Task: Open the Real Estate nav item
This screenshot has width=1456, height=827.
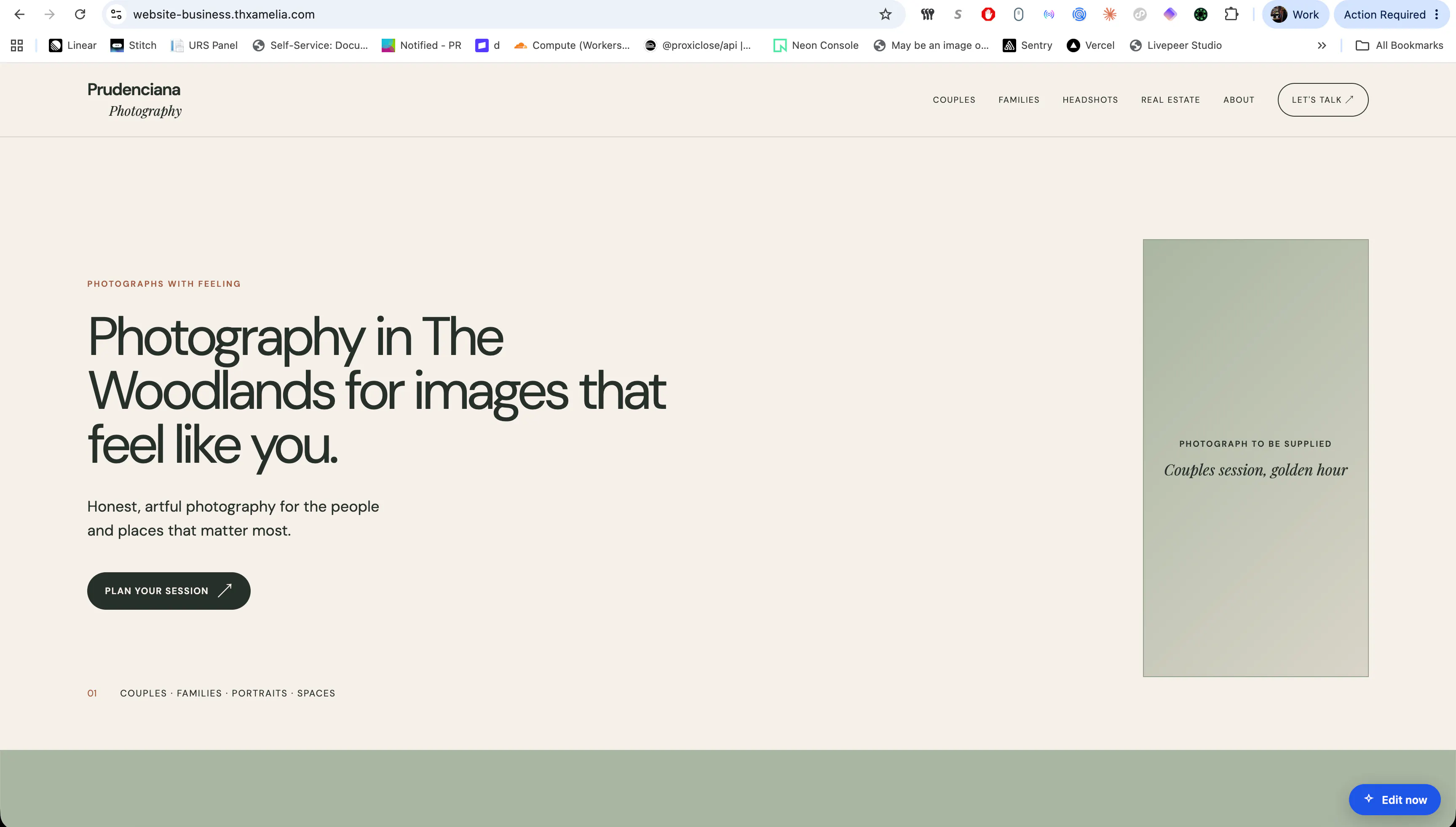Action: (1170, 100)
